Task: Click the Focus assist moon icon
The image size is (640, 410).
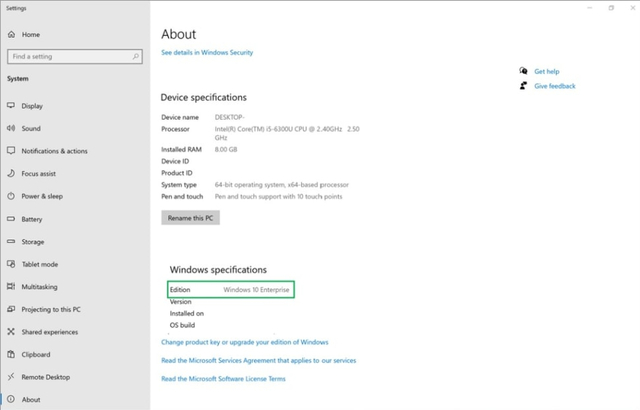Action: 11,173
